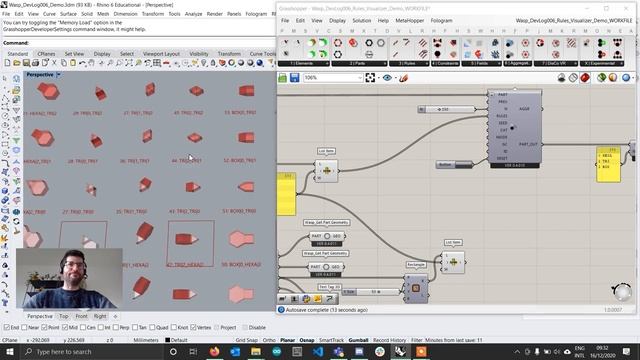640x360 pixels.
Task: Click the Print icon in Rhino toolbar
Action: point(36,63)
